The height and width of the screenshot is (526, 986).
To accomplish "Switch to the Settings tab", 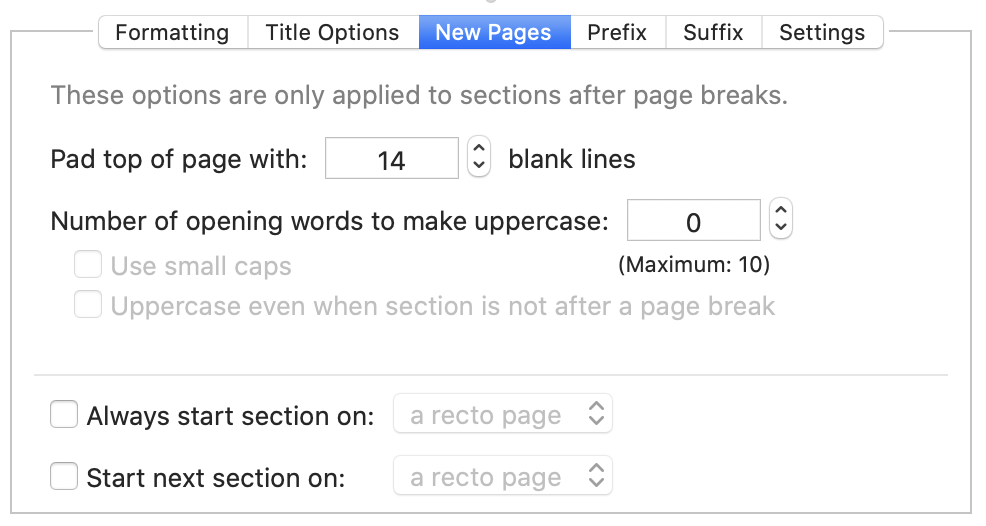I will (823, 32).
